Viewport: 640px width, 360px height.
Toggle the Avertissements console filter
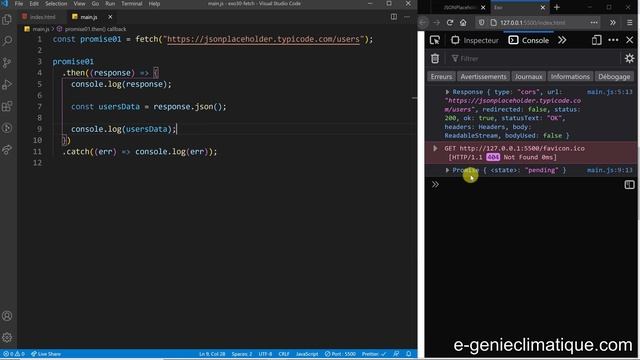tap(483, 77)
